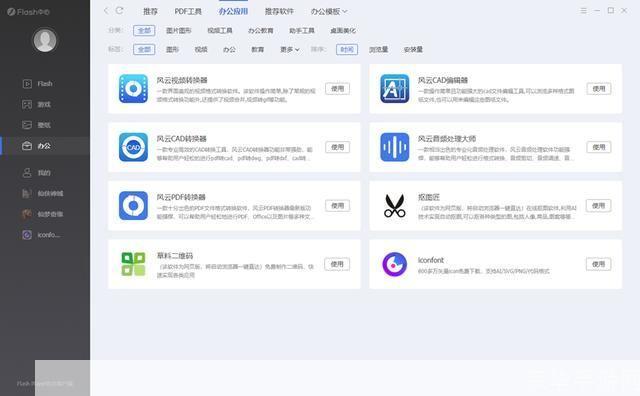This screenshot has height=396, width=640.
Task: Open the 草料二维码 title text
Action: 175,256
